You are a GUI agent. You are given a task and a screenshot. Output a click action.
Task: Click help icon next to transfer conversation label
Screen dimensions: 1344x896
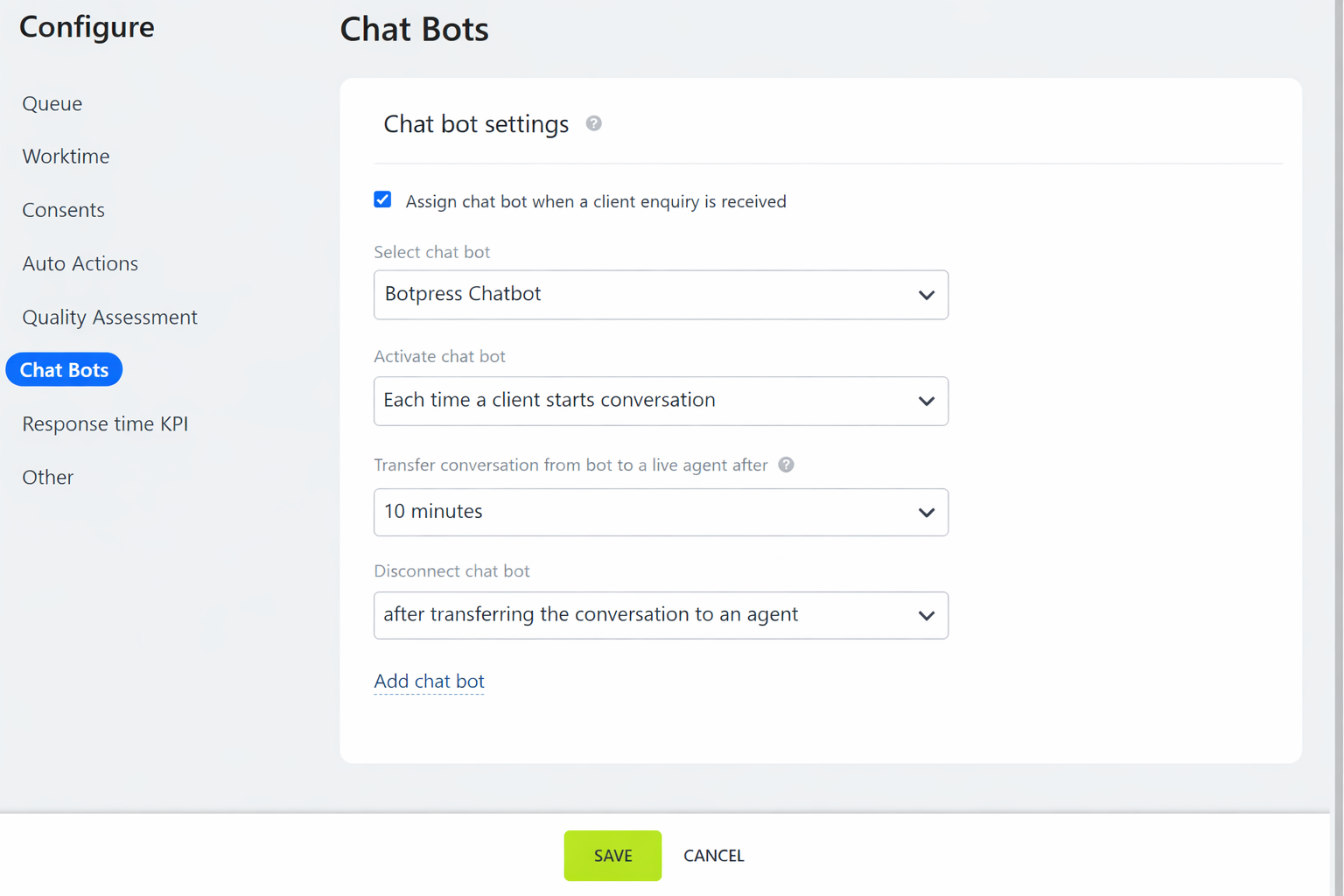tap(786, 465)
